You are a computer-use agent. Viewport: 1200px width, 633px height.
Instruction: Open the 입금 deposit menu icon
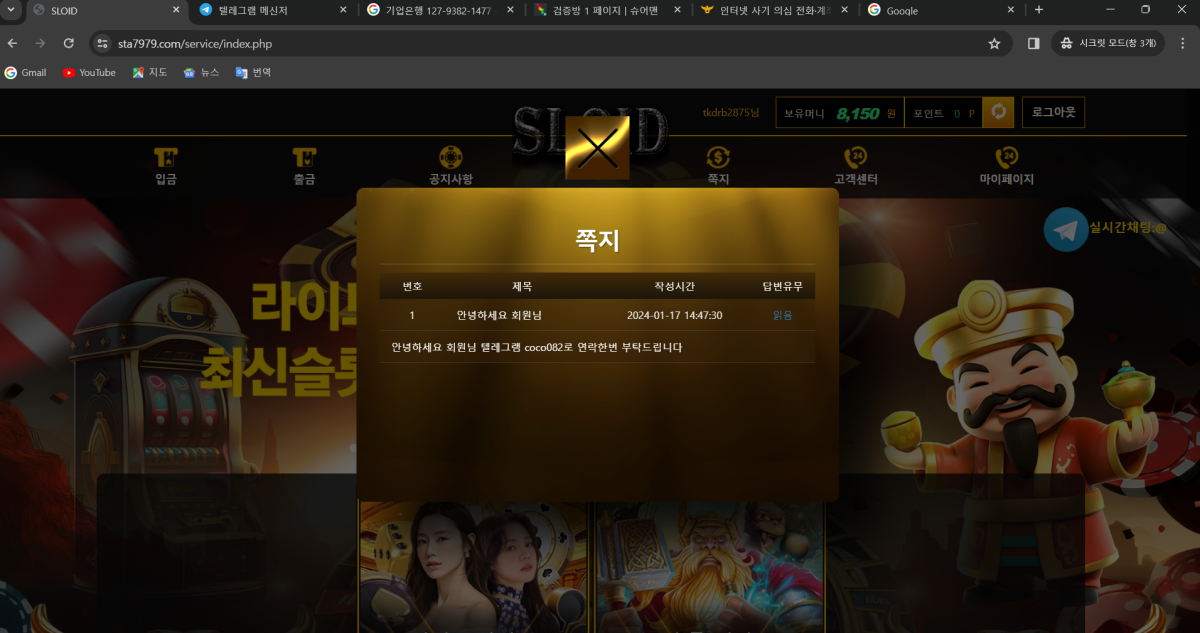coord(166,158)
